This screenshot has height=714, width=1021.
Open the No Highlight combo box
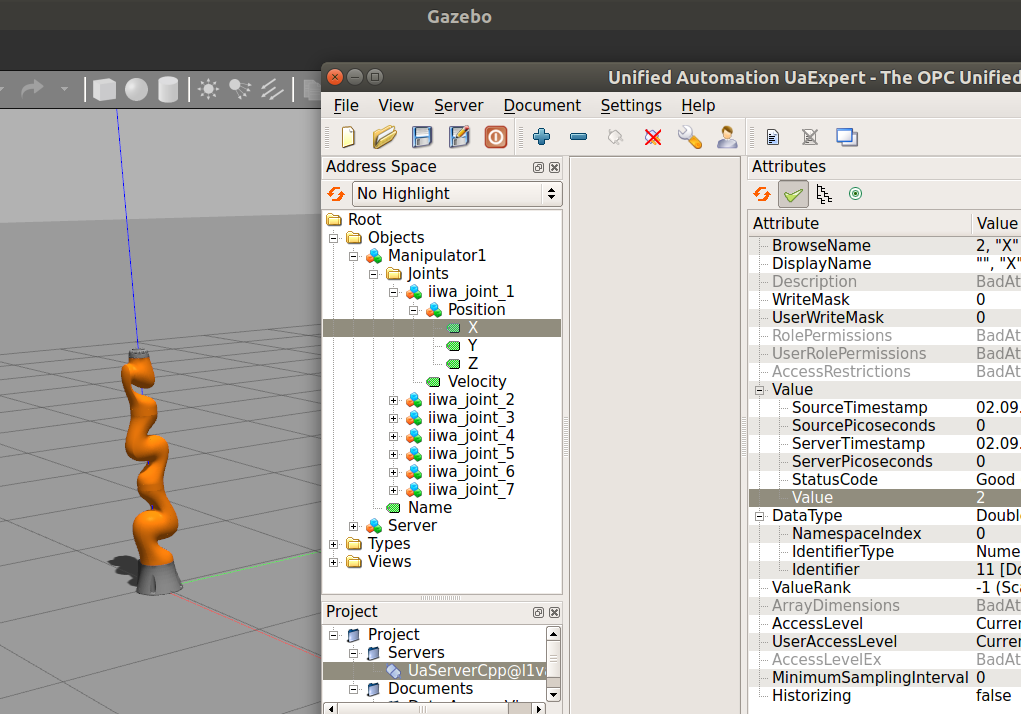click(x=458, y=194)
